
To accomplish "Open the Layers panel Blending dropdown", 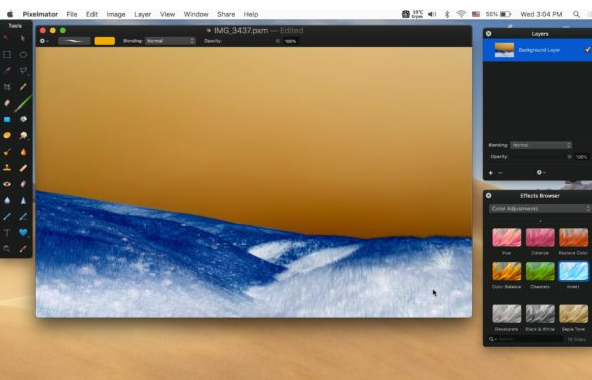I will tap(541, 145).
